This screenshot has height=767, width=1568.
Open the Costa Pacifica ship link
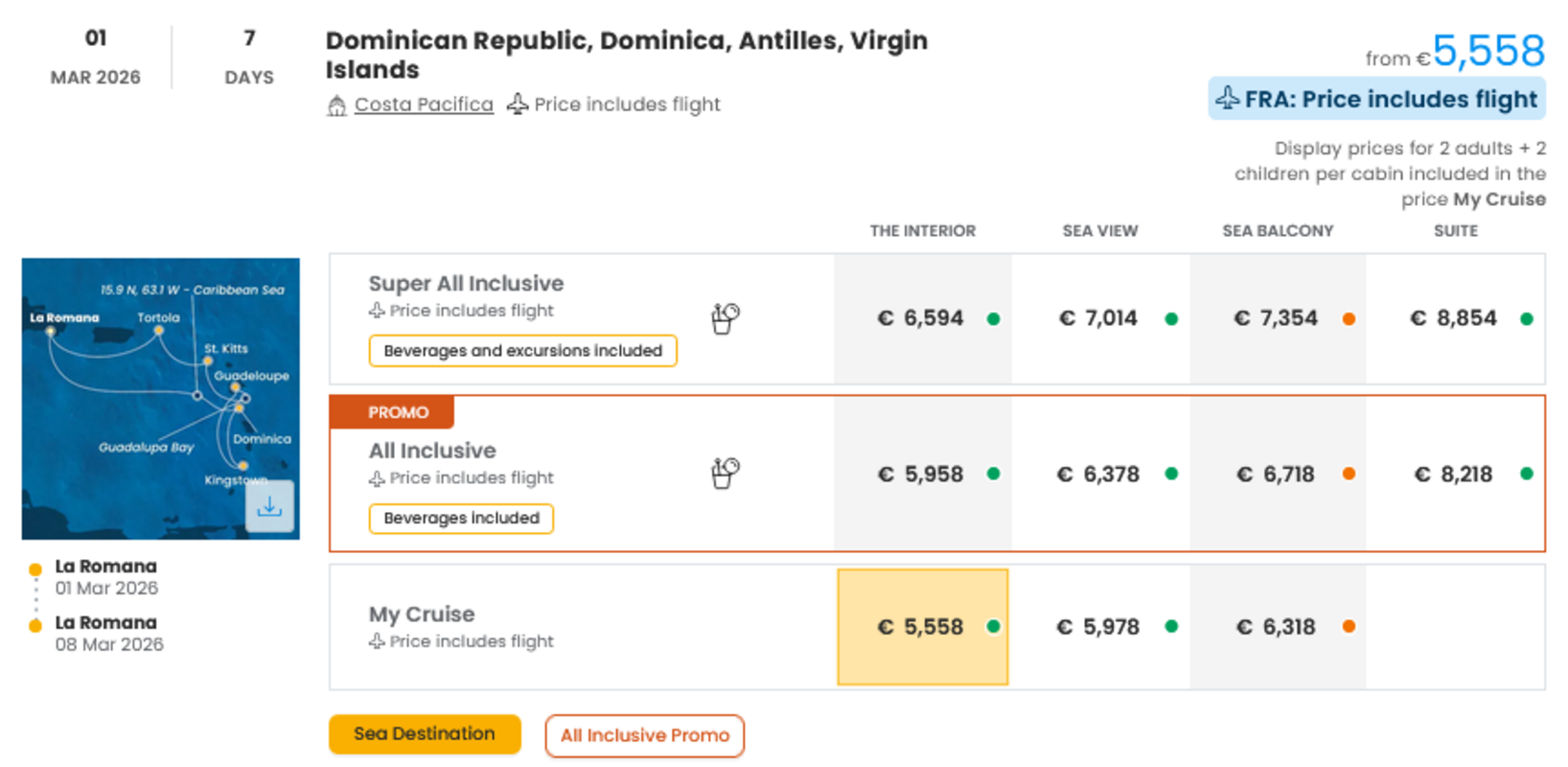[x=424, y=105]
